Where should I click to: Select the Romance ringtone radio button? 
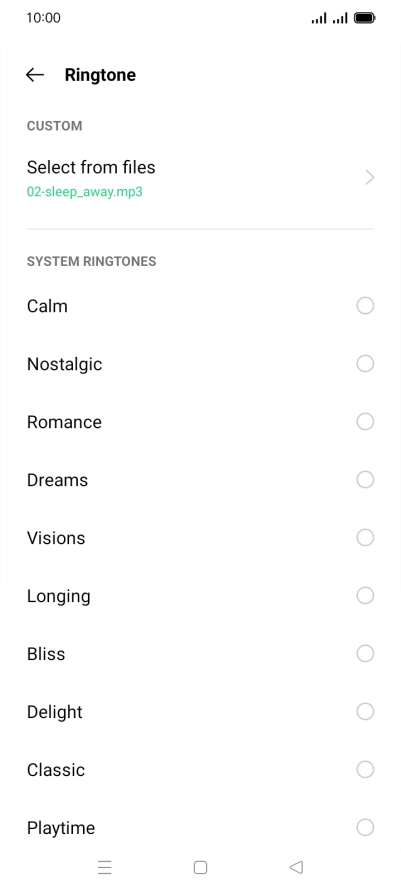click(x=365, y=422)
